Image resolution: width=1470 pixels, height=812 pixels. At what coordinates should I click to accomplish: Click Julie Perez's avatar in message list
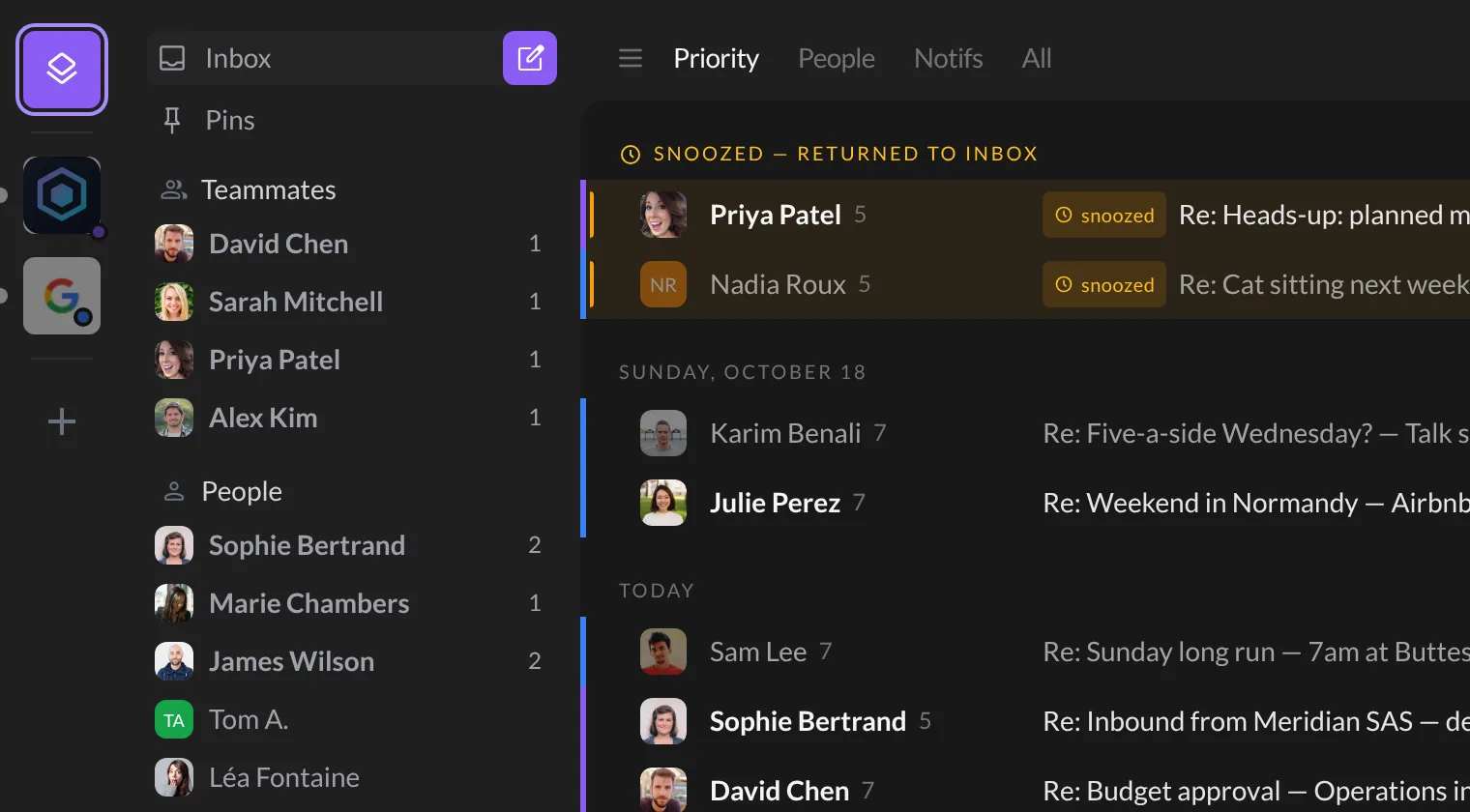tap(663, 503)
